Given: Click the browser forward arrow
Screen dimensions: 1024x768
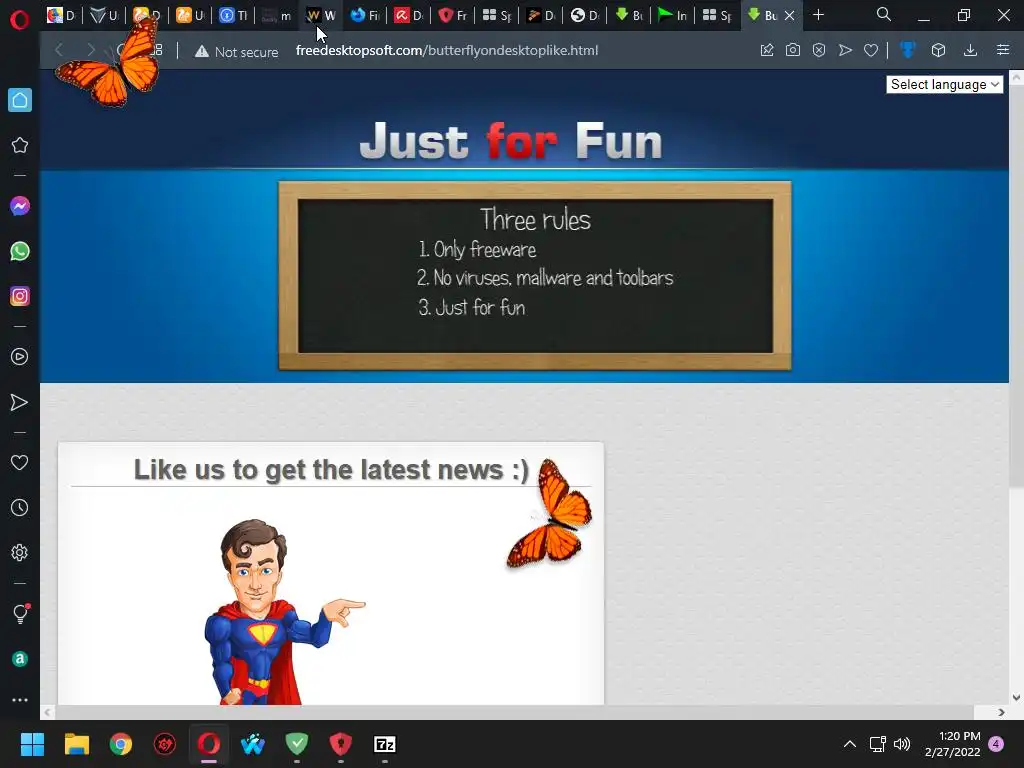Looking at the screenshot, I should click(x=90, y=50).
